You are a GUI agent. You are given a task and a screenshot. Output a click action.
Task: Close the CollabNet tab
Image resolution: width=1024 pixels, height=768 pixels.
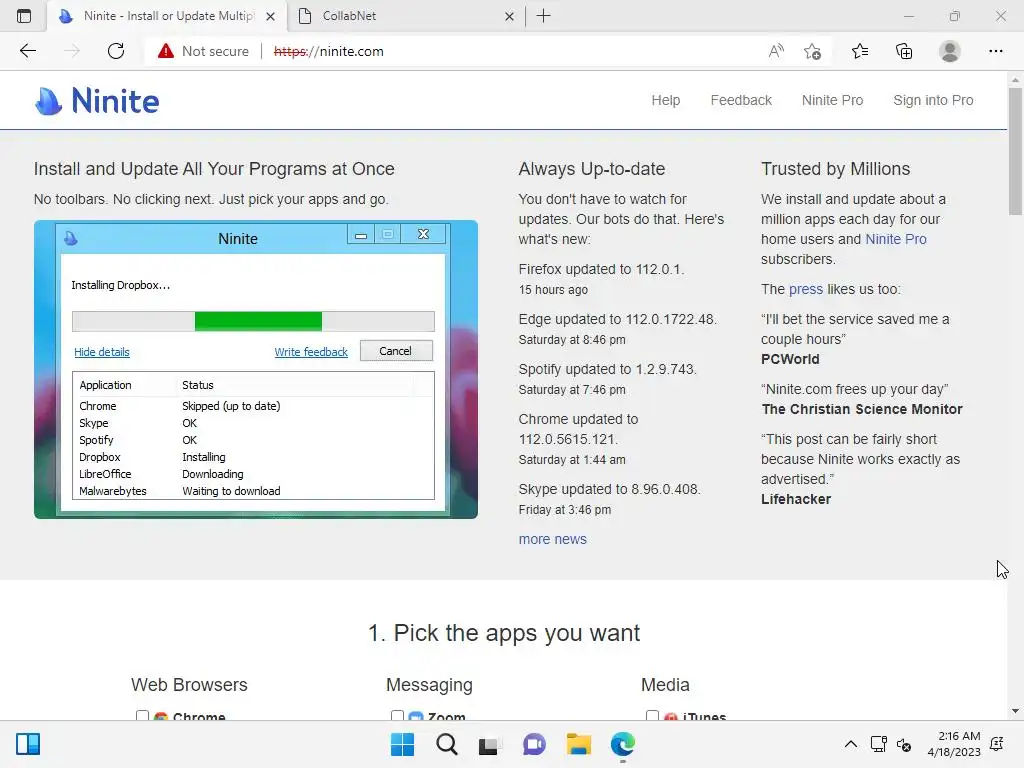(x=509, y=16)
